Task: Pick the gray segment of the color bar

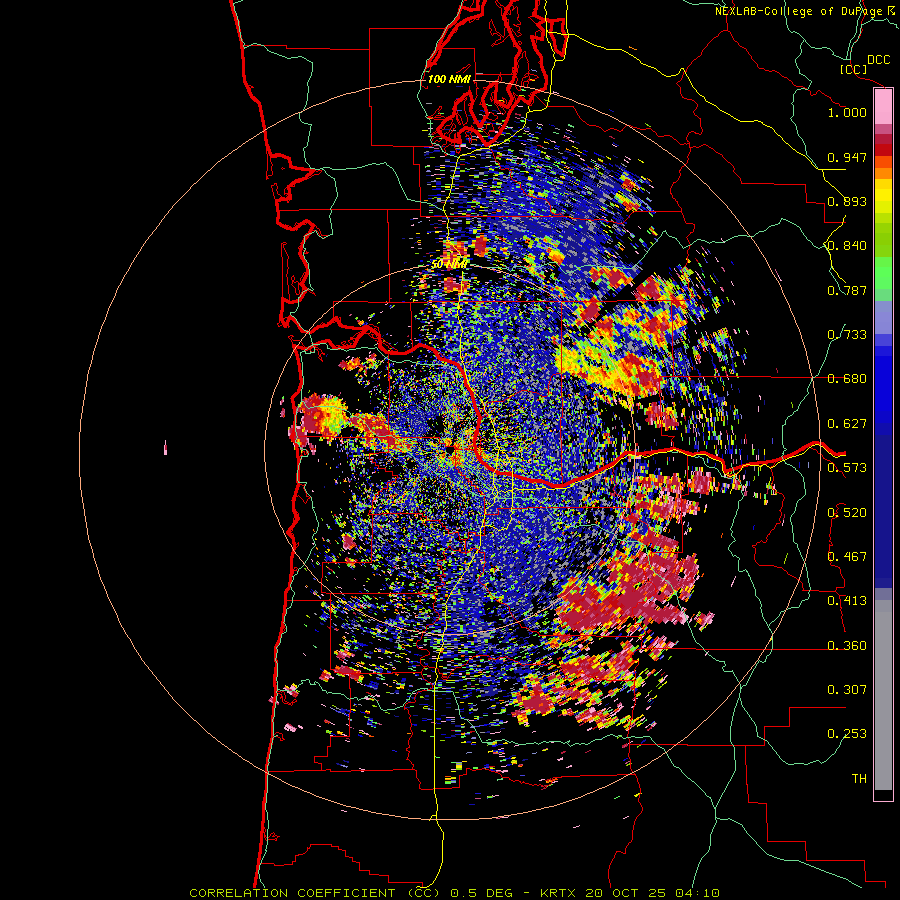Action: coord(883,695)
